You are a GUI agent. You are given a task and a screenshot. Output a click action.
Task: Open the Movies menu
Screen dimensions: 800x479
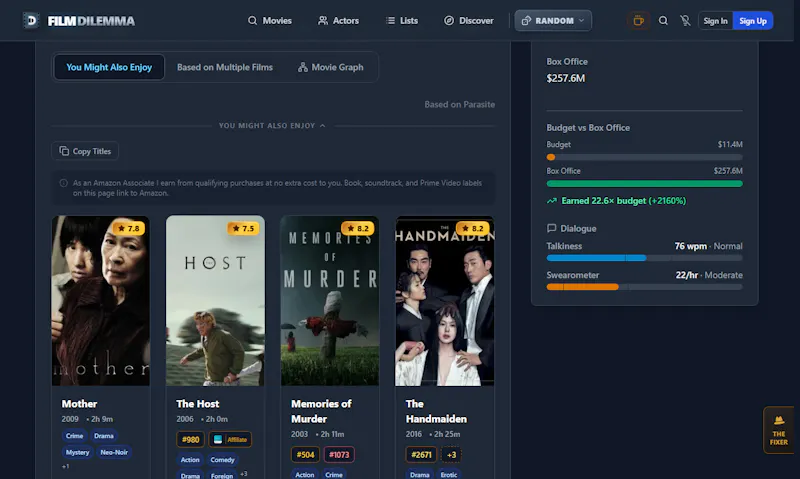tap(270, 20)
